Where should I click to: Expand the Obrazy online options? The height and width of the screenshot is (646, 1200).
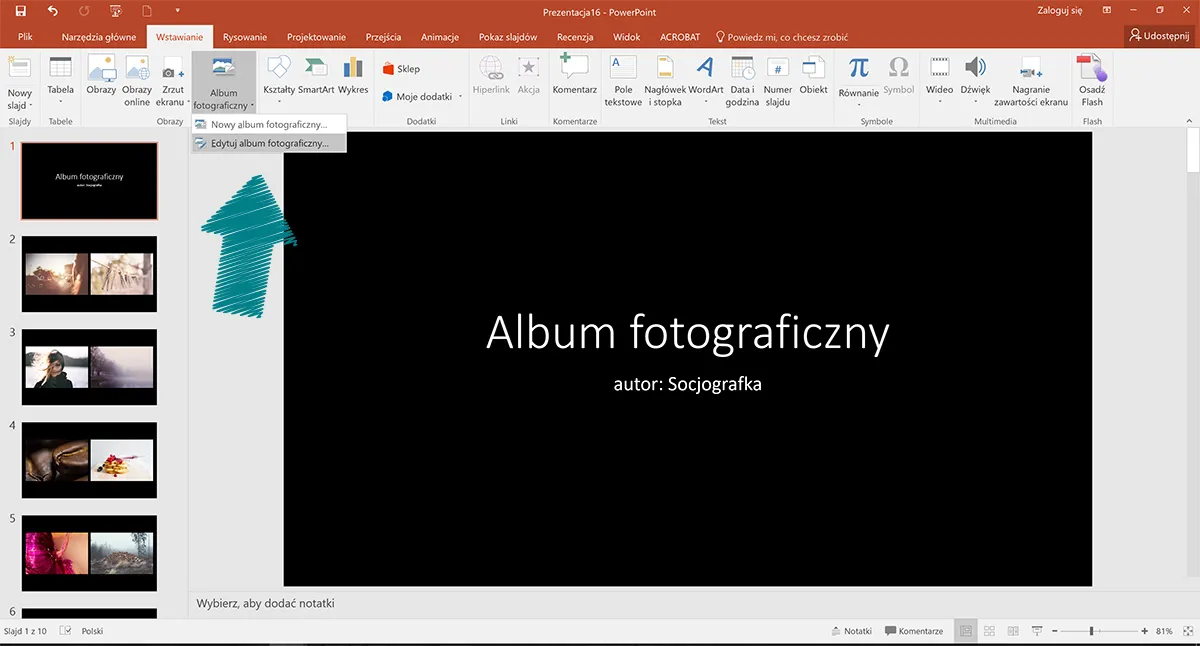[137, 78]
